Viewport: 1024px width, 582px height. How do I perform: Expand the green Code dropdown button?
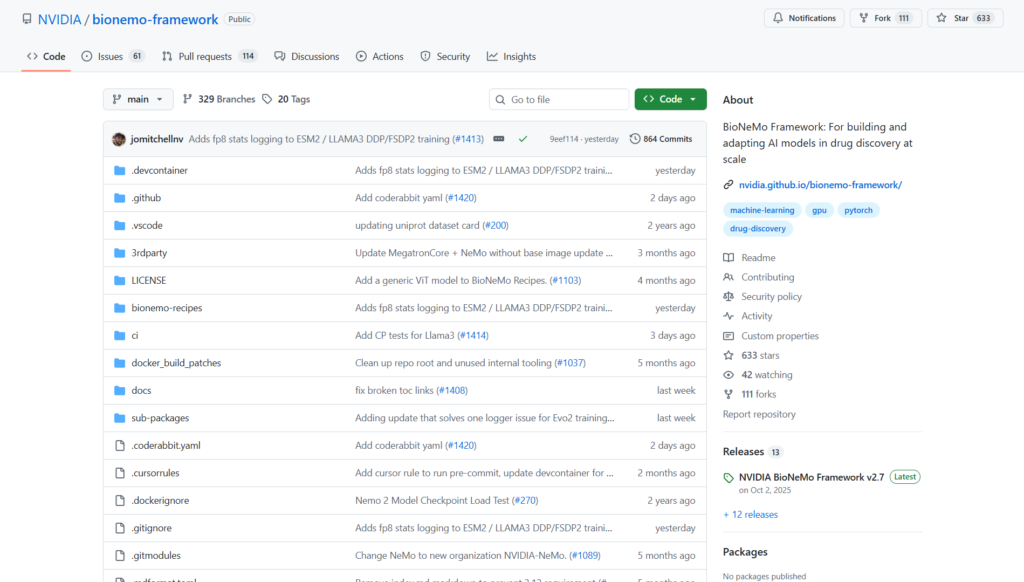(x=670, y=99)
